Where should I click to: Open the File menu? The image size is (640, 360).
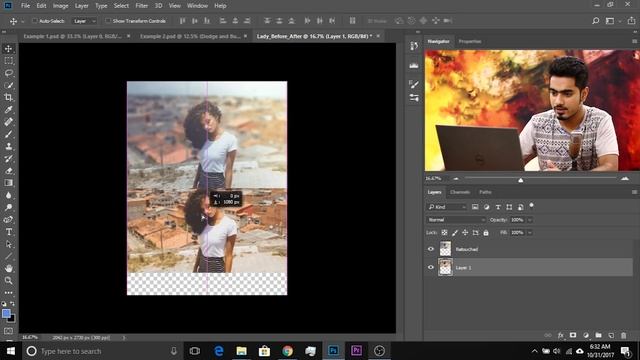click(x=25, y=6)
